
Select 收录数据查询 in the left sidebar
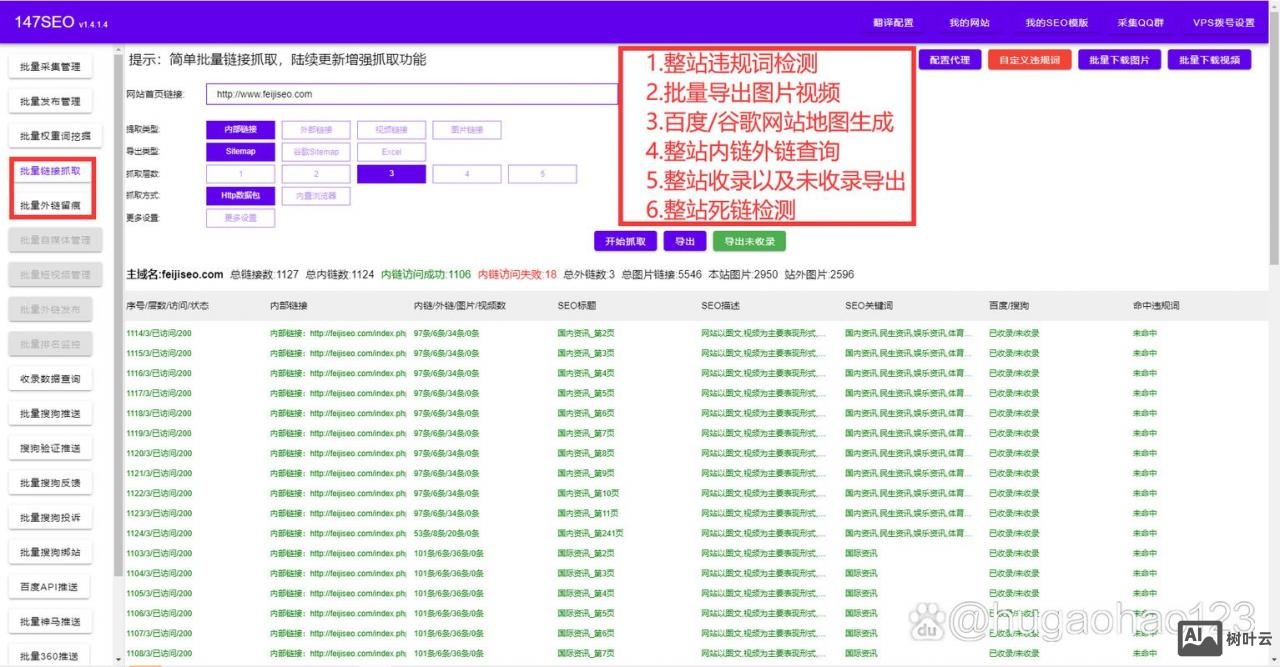(49, 377)
